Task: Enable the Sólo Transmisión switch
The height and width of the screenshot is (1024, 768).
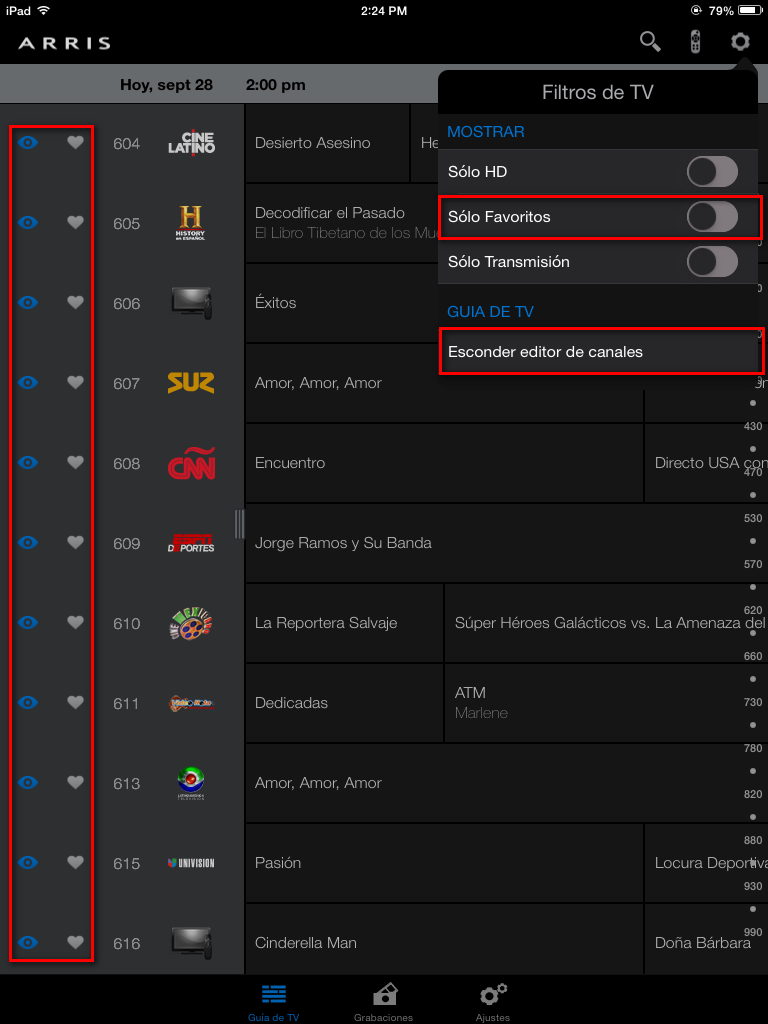Action: point(712,262)
